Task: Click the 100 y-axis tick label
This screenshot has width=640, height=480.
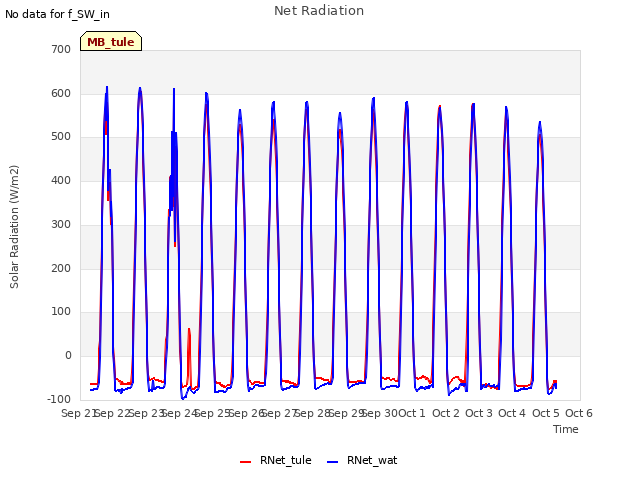Action: pos(61,312)
